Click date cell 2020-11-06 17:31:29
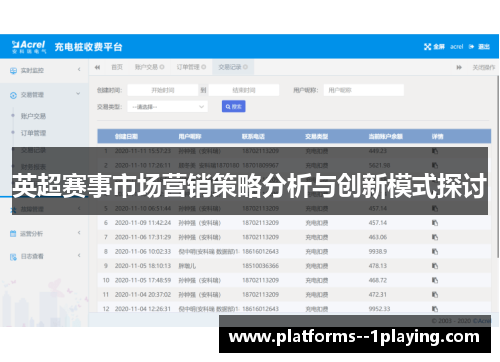Viewport: 500px width, 362px height. click(x=143, y=237)
